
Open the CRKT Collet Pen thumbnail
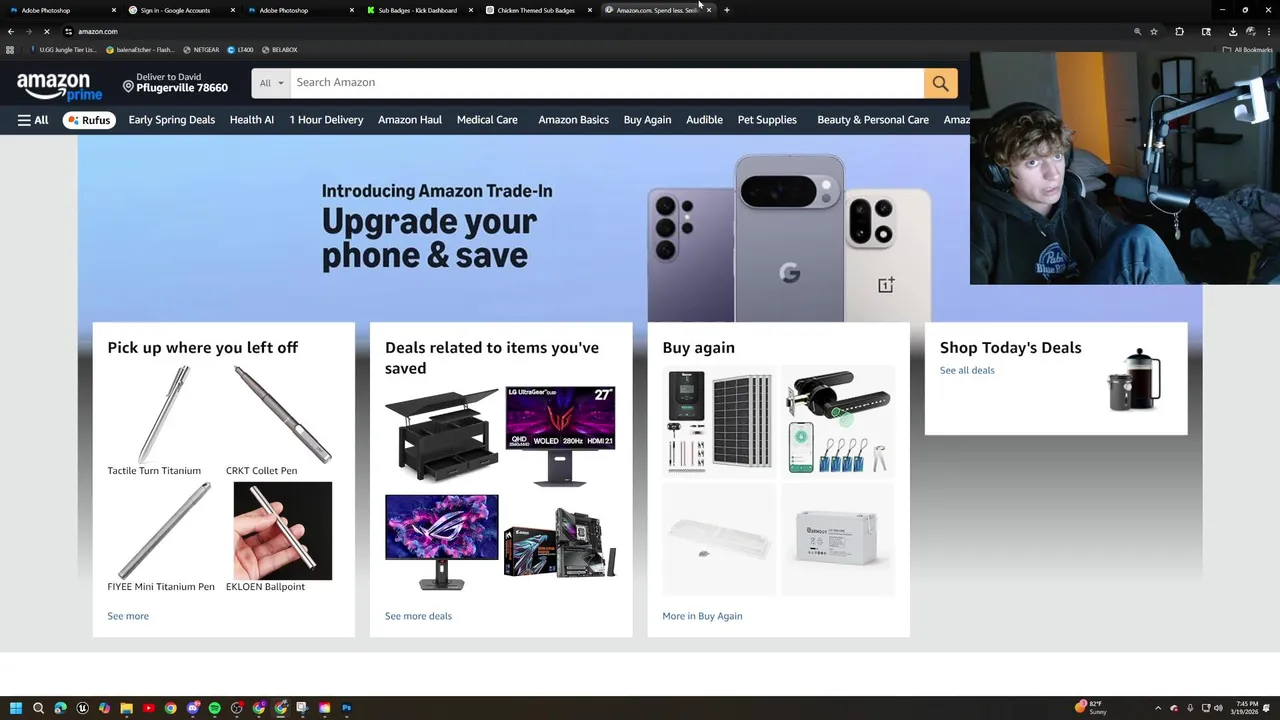click(283, 415)
